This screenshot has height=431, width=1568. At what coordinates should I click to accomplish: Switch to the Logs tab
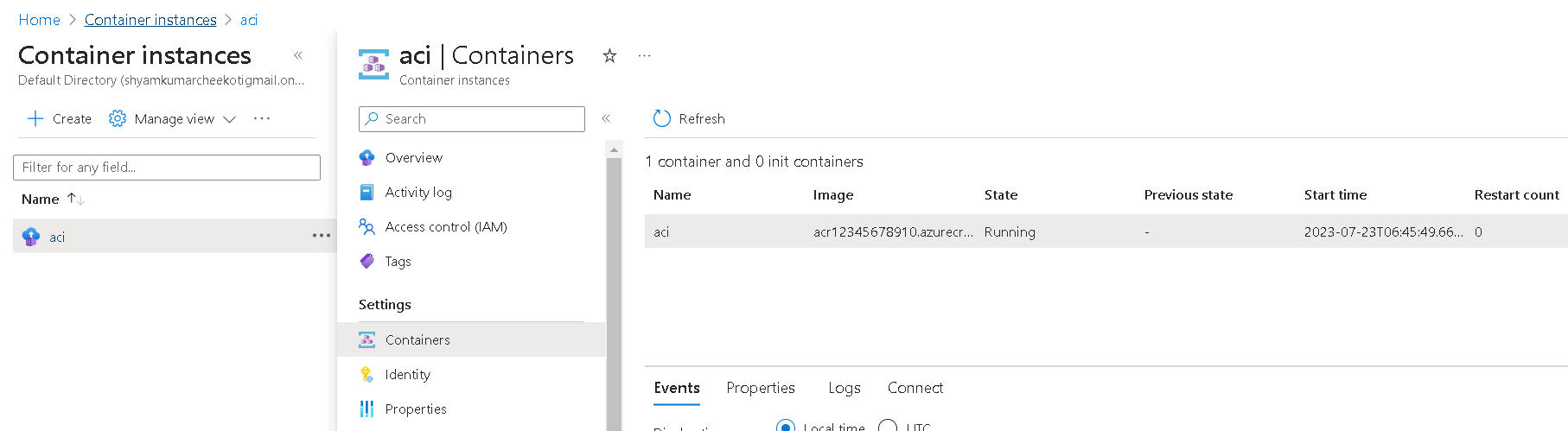click(x=845, y=389)
